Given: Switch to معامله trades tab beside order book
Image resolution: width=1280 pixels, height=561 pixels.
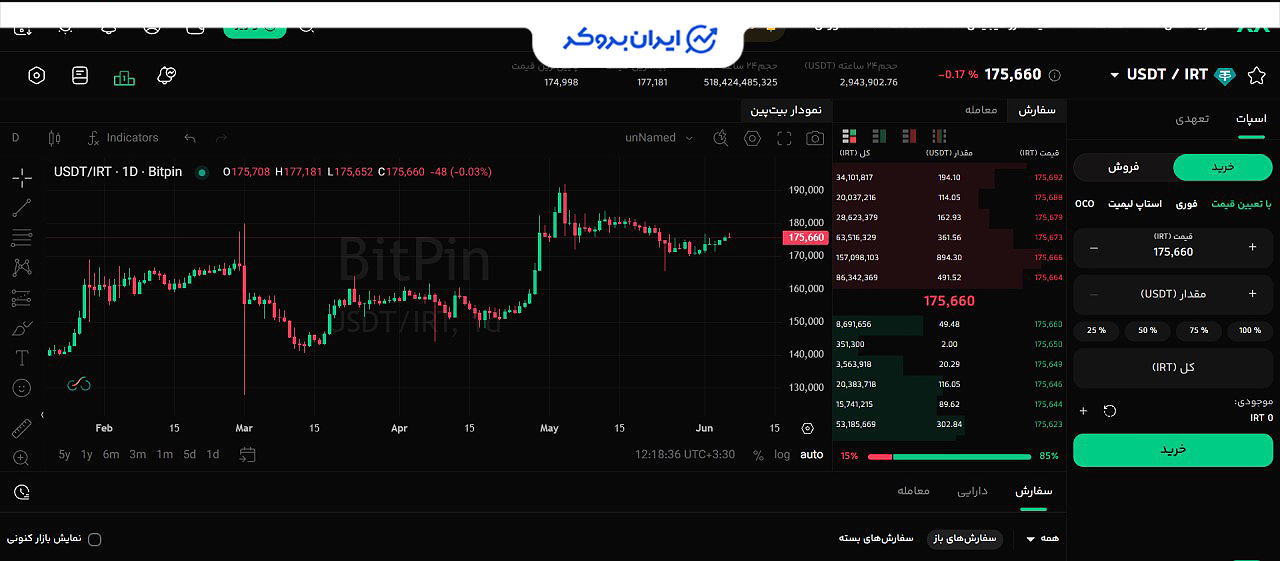Looking at the screenshot, I should click(980, 110).
